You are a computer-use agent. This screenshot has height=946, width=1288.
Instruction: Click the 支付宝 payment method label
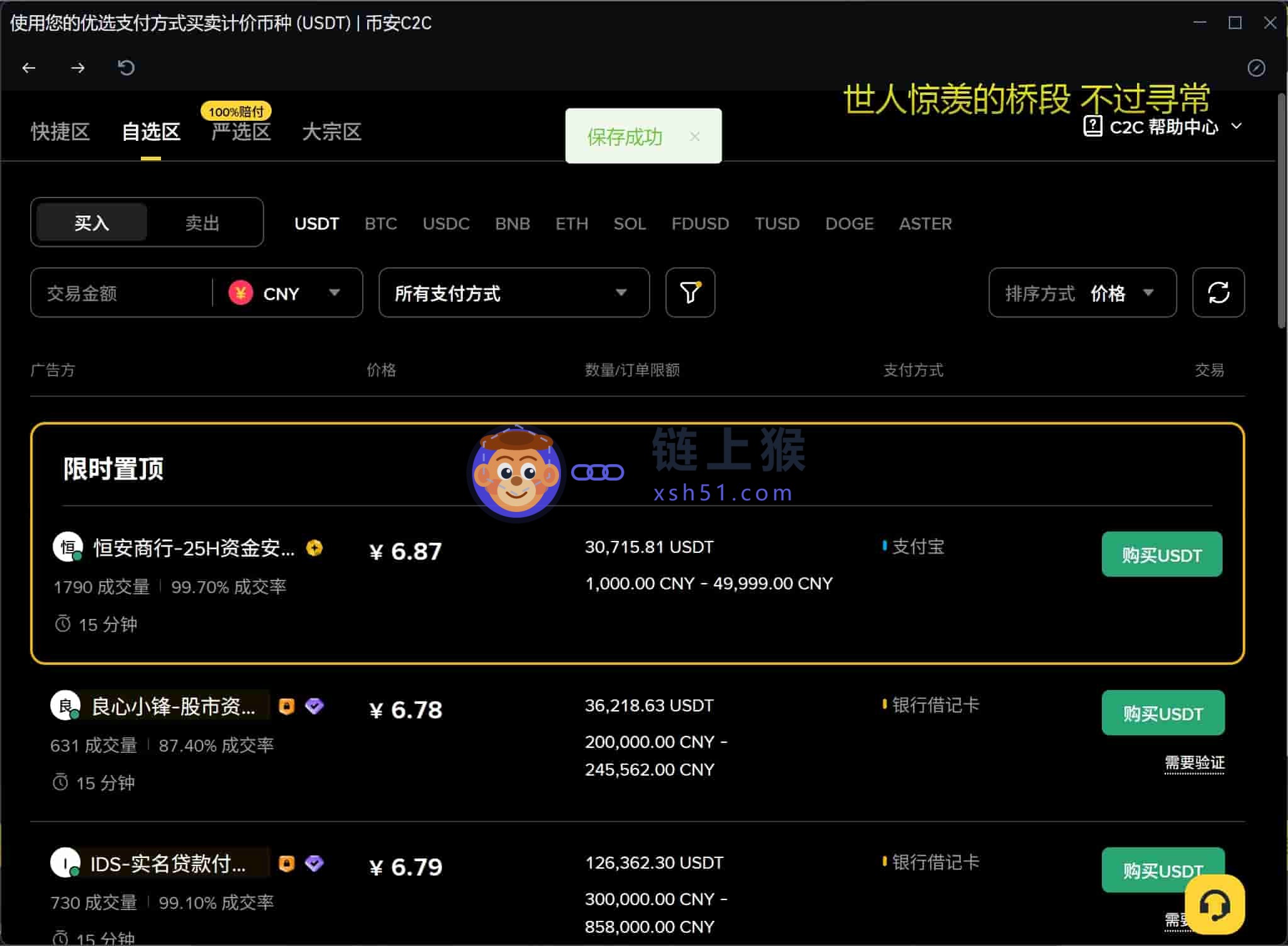[x=918, y=547]
